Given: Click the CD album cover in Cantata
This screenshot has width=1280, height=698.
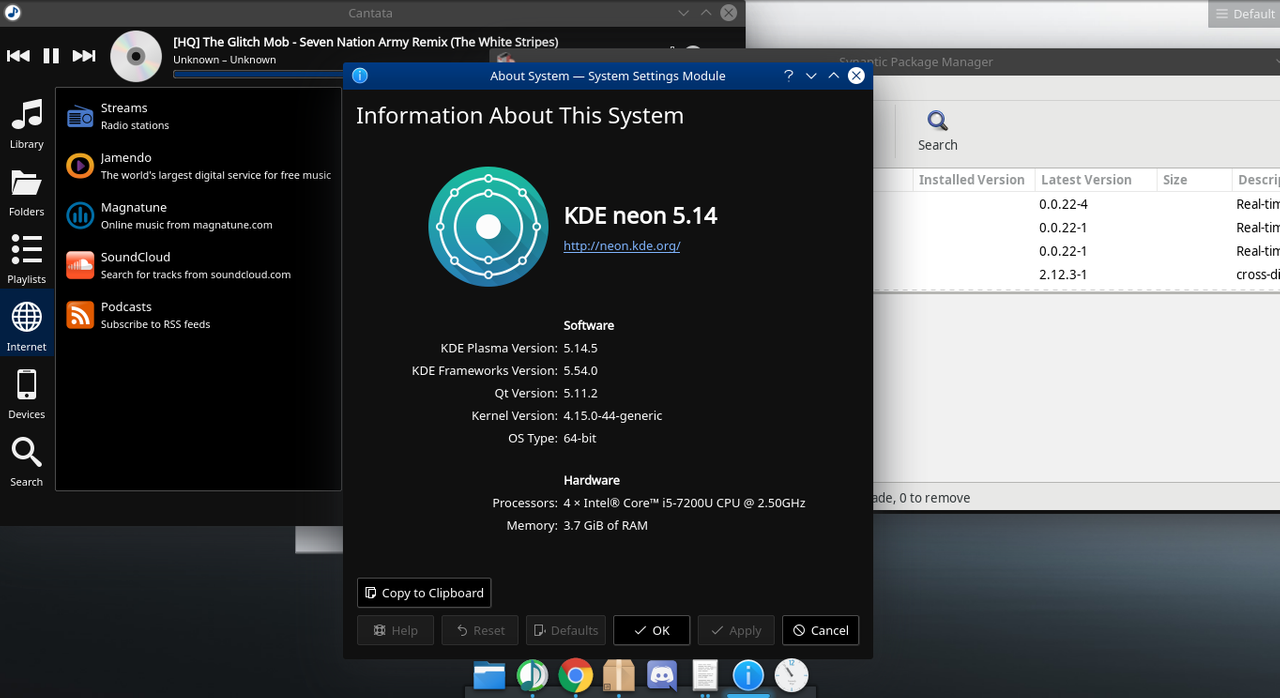Looking at the screenshot, I should [136, 56].
